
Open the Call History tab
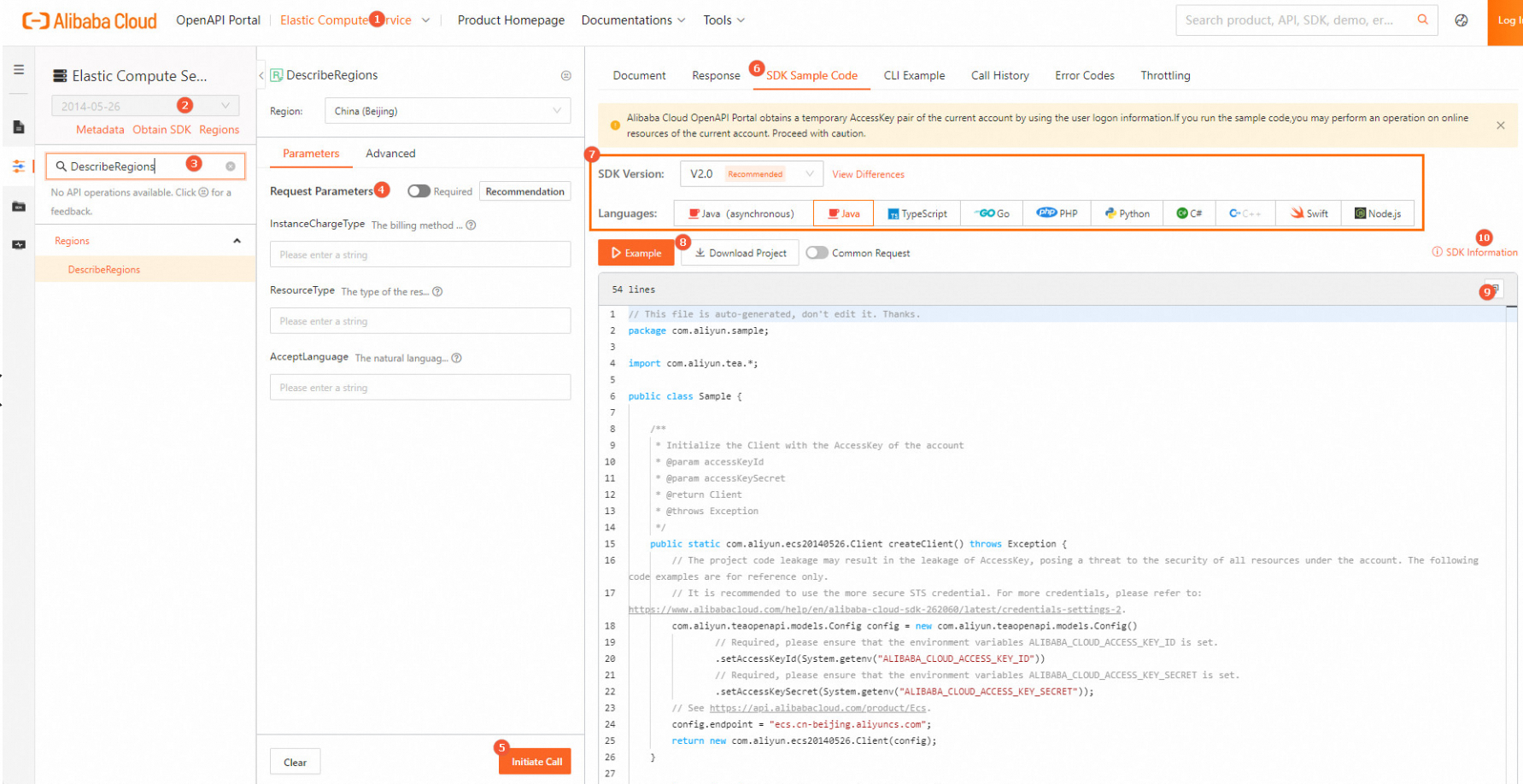point(999,75)
